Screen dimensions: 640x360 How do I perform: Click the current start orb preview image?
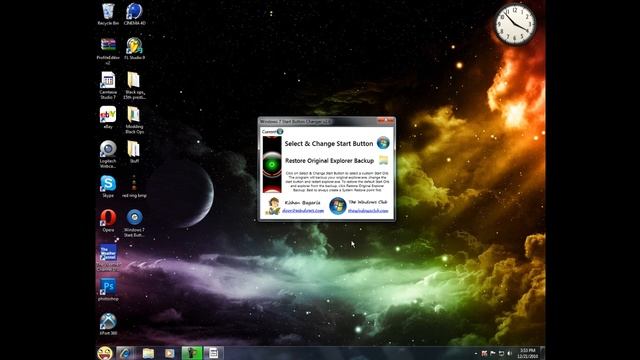click(x=272, y=164)
